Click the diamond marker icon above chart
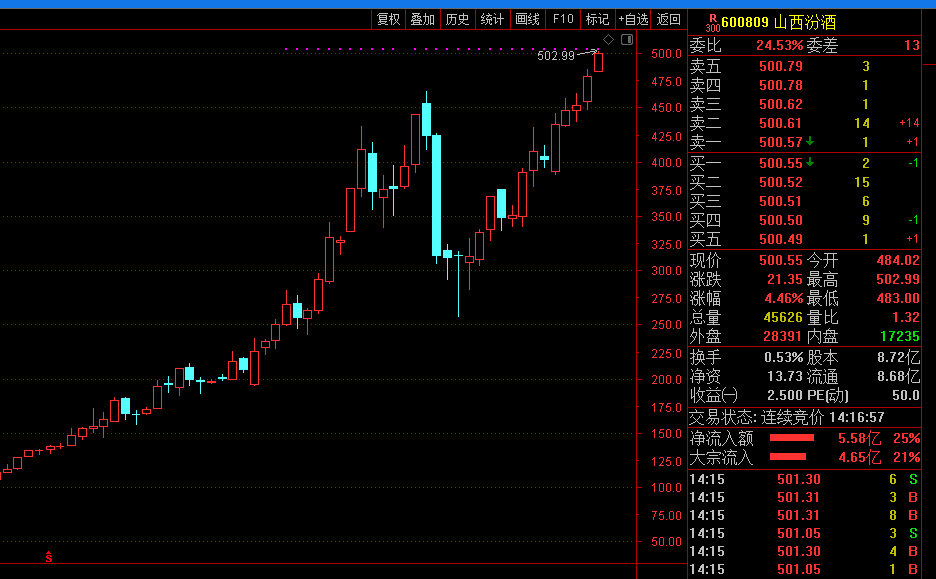The height and width of the screenshot is (579, 936). tap(608, 39)
